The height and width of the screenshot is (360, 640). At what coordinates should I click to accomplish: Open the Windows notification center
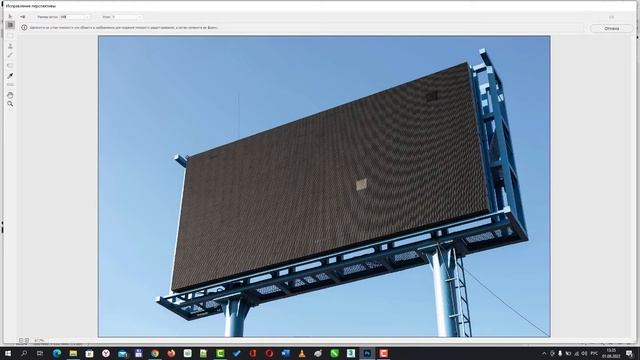(x=630, y=353)
